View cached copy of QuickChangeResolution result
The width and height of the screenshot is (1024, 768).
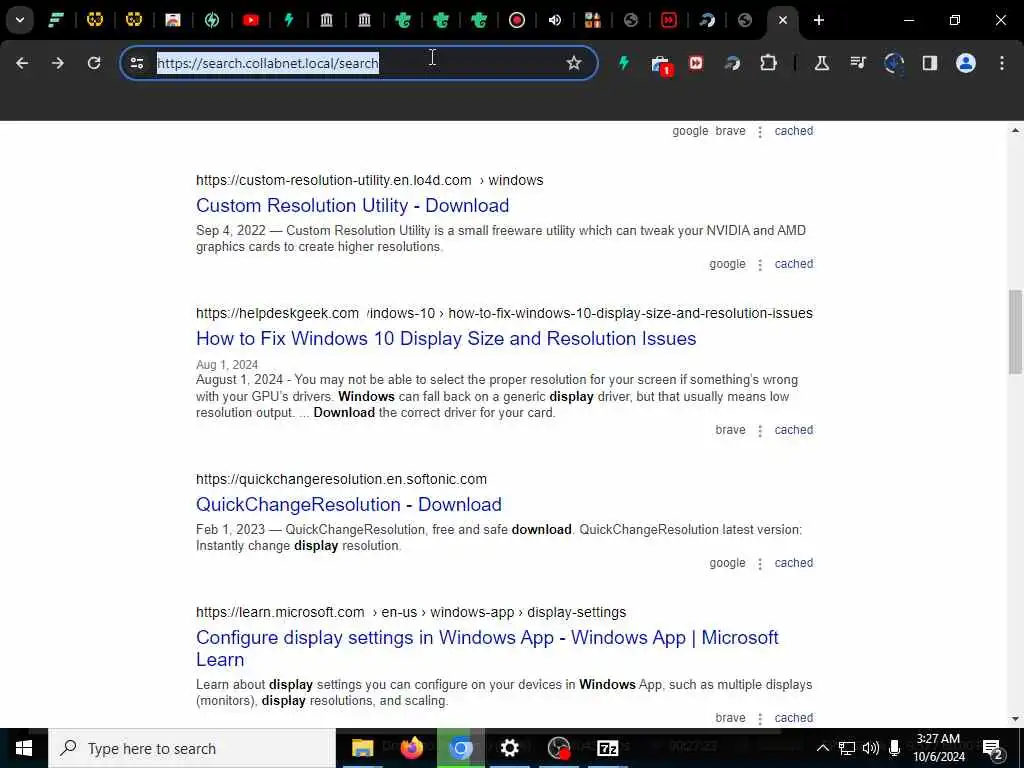[x=793, y=563]
